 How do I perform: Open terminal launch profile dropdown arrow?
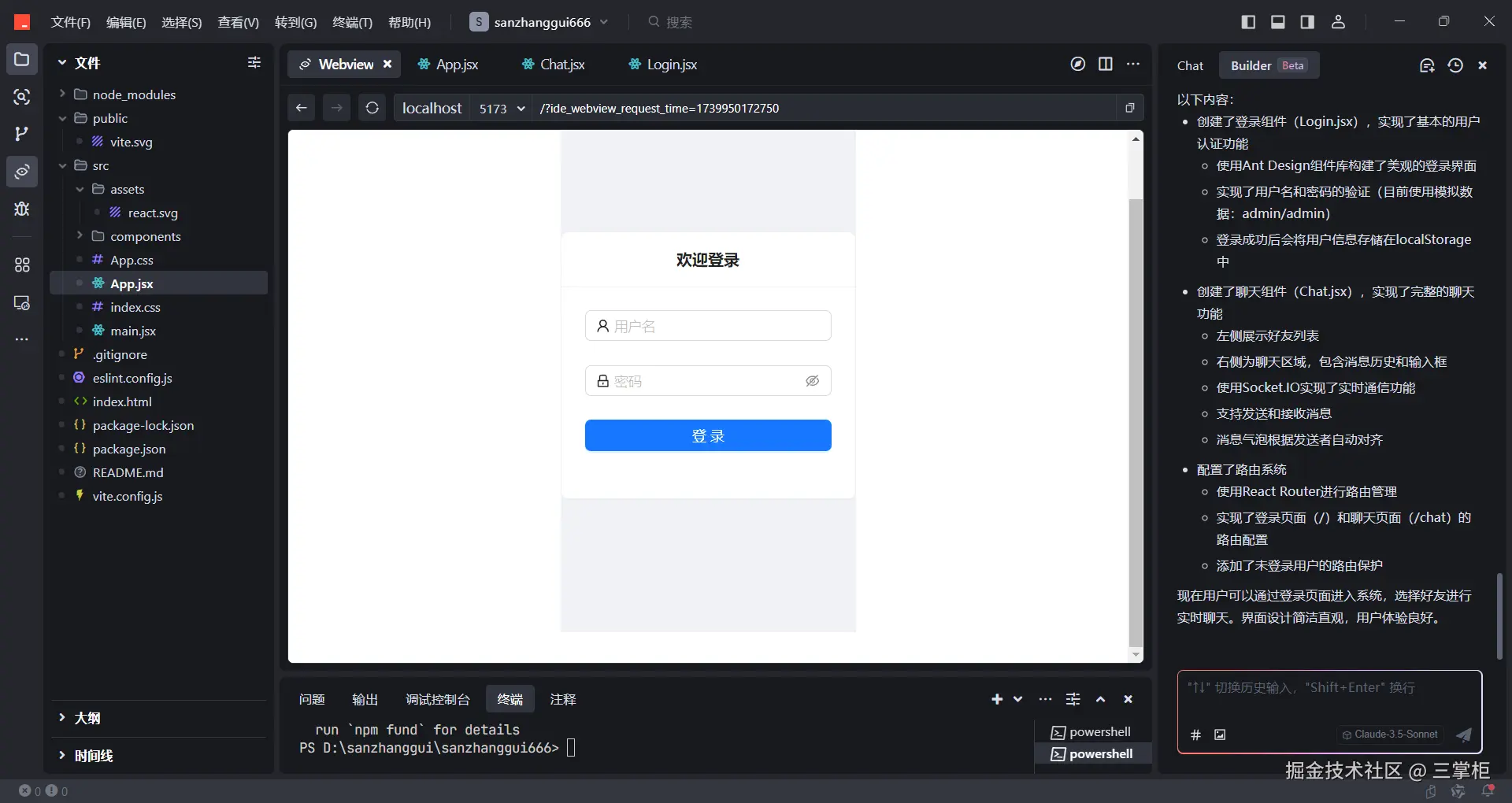(1017, 699)
